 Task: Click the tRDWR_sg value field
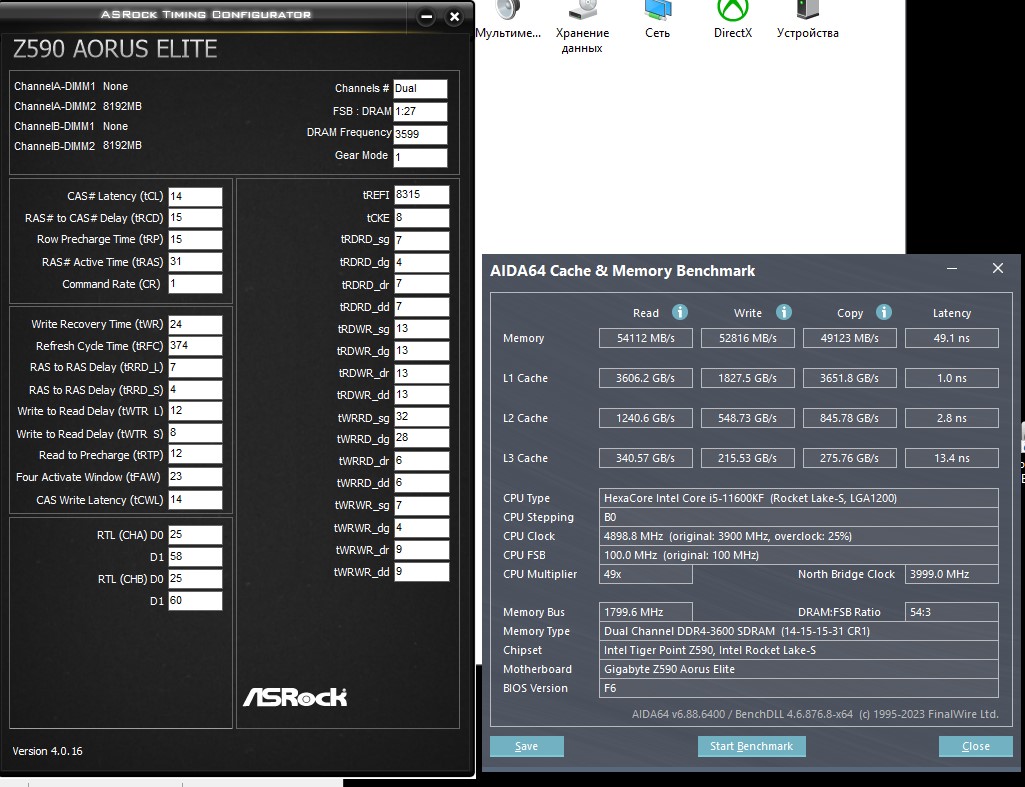pyautogui.click(x=422, y=329)
